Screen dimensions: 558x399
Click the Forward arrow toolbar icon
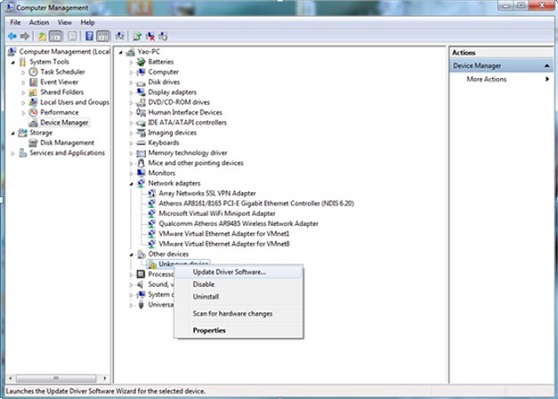(x=25, y=36)
